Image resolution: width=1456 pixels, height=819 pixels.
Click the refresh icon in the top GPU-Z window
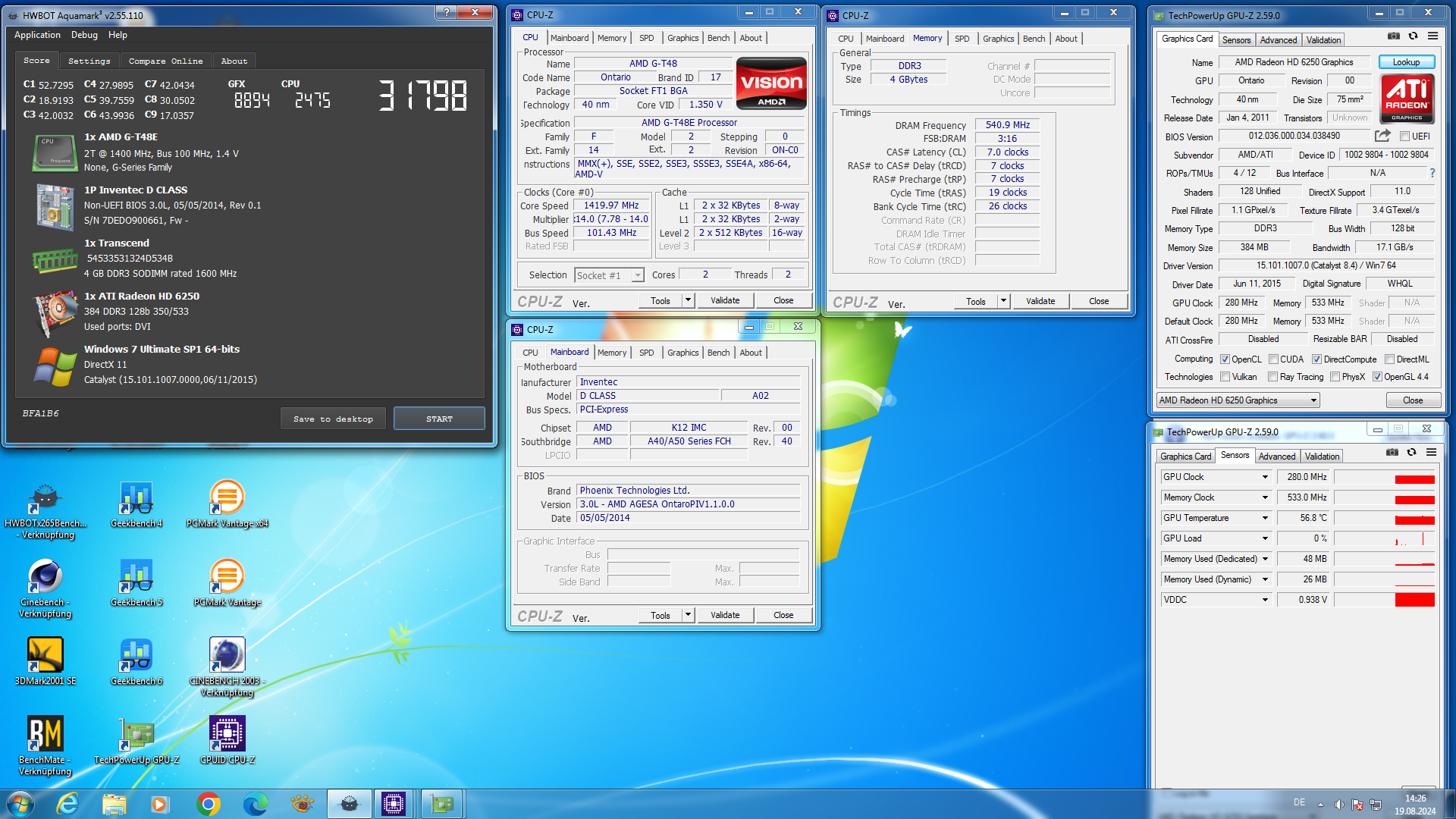[1413, 36]
